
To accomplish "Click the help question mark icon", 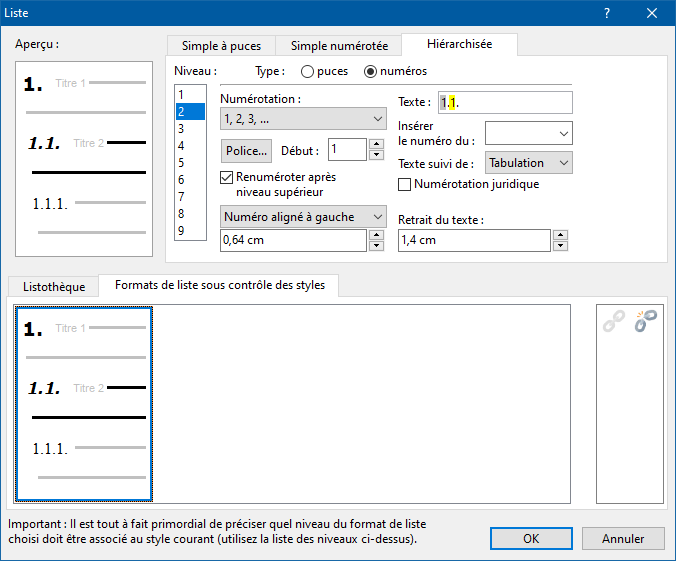I will click(607, 13).
